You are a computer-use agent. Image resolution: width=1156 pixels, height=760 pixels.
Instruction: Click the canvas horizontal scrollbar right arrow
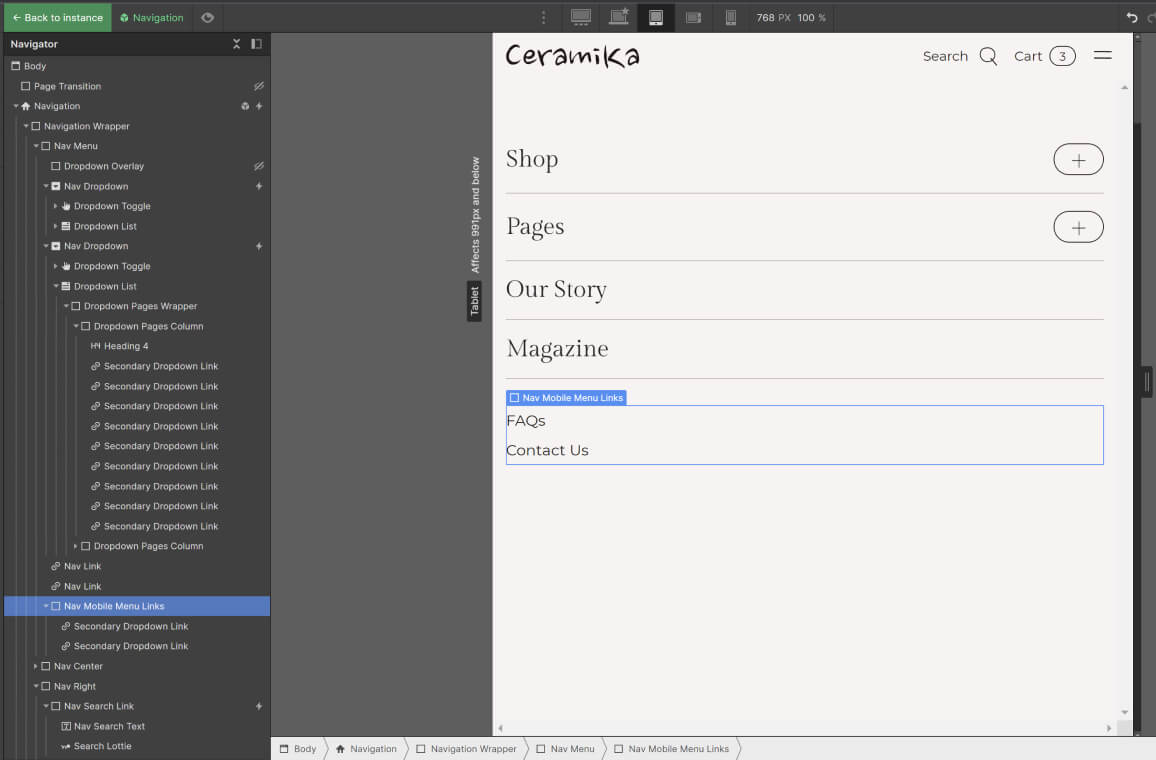click(x=1109, y=728)
